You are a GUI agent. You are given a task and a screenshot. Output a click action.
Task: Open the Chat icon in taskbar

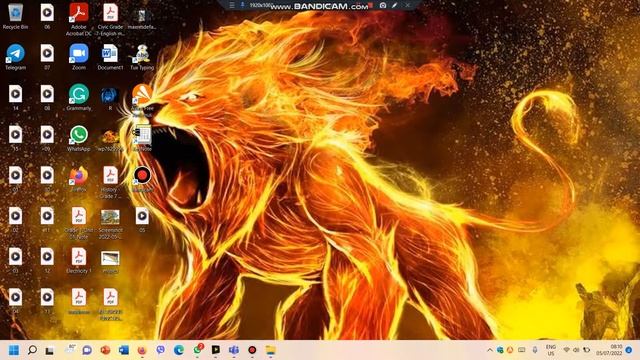point(87,350)
